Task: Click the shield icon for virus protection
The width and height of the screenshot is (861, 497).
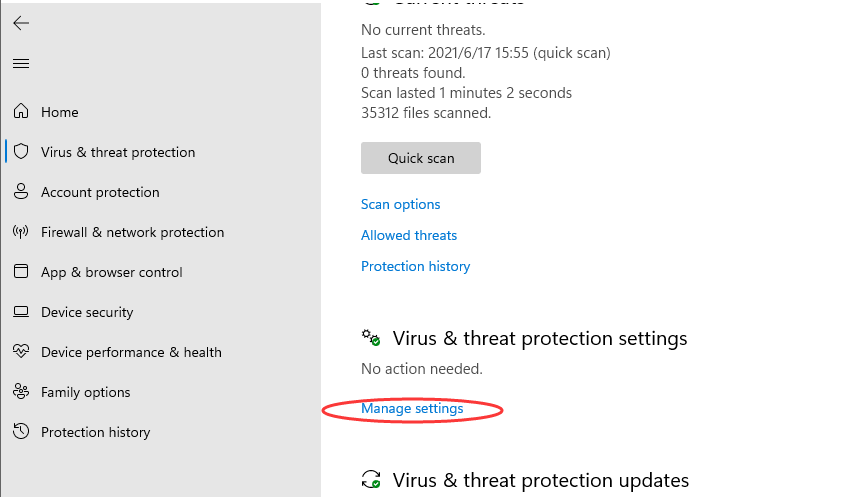Action: (21, 152)
